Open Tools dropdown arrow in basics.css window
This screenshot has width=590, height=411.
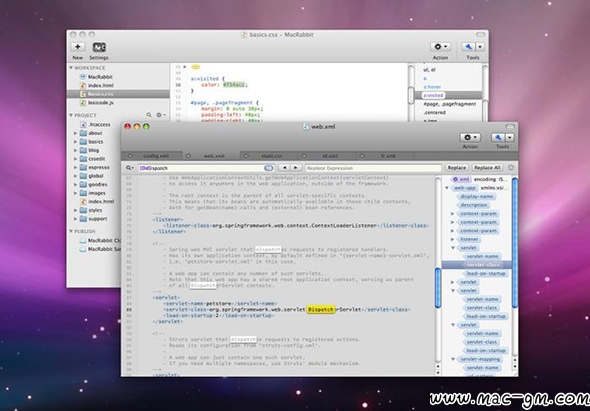click(x=480, y=47)
